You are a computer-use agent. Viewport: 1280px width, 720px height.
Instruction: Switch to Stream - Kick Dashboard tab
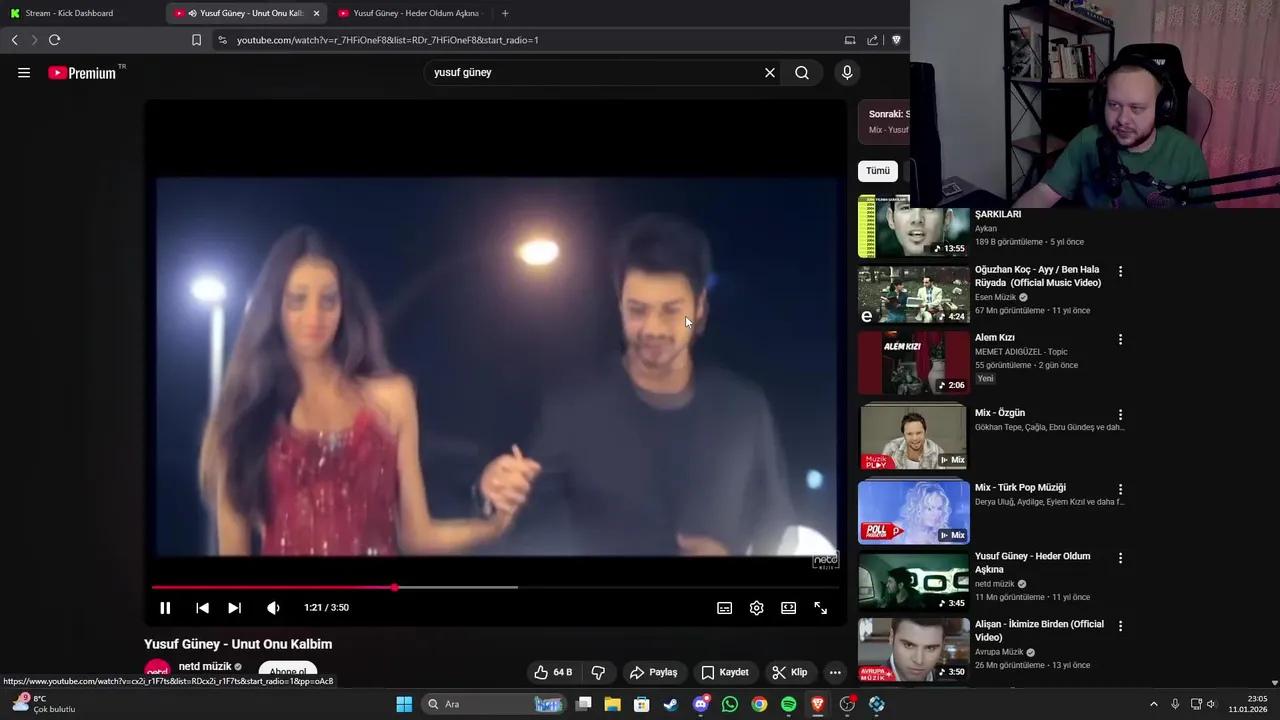pos(80,13)
